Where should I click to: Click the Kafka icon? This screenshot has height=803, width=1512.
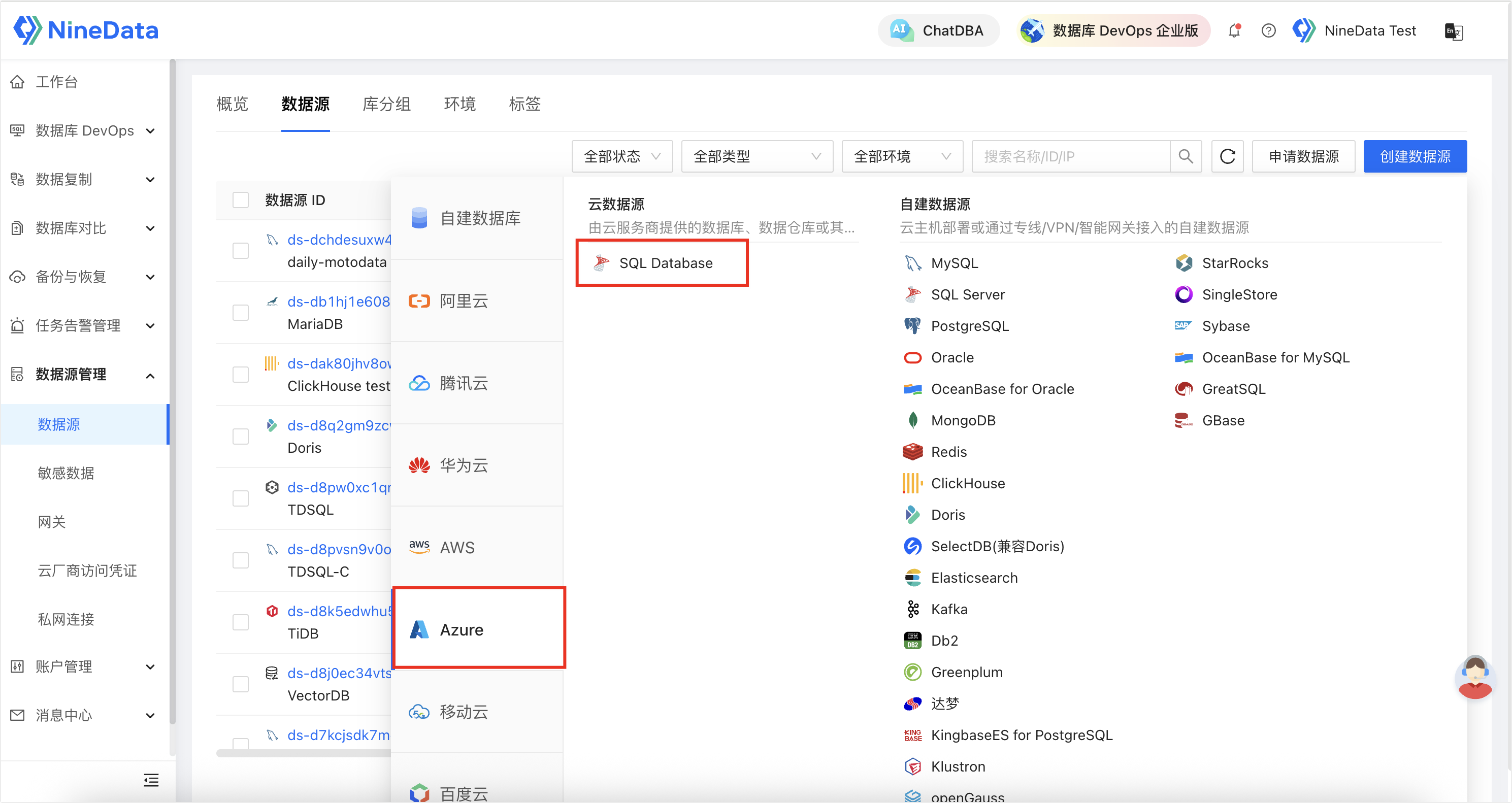click(x=912, y=609)
